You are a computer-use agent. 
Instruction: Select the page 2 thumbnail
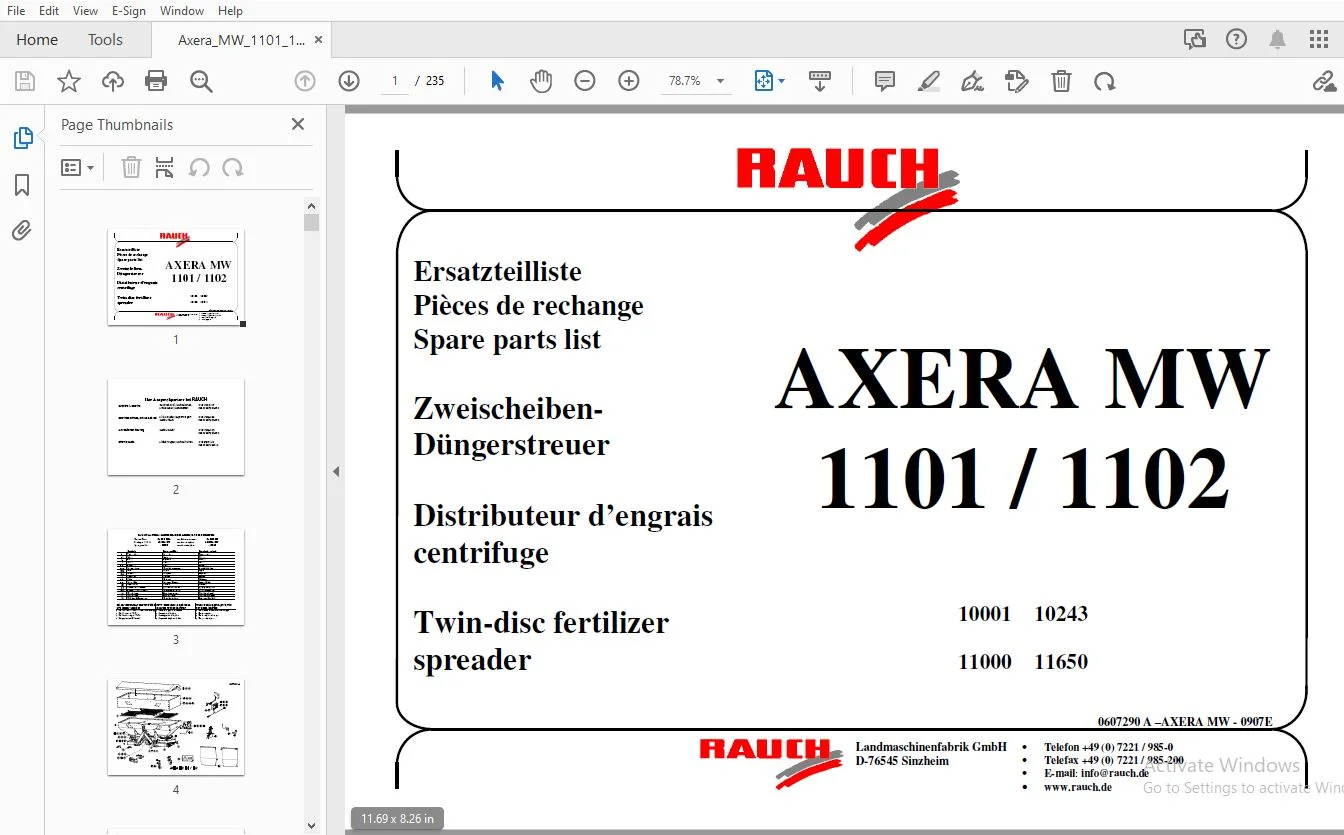coord(176,427)
